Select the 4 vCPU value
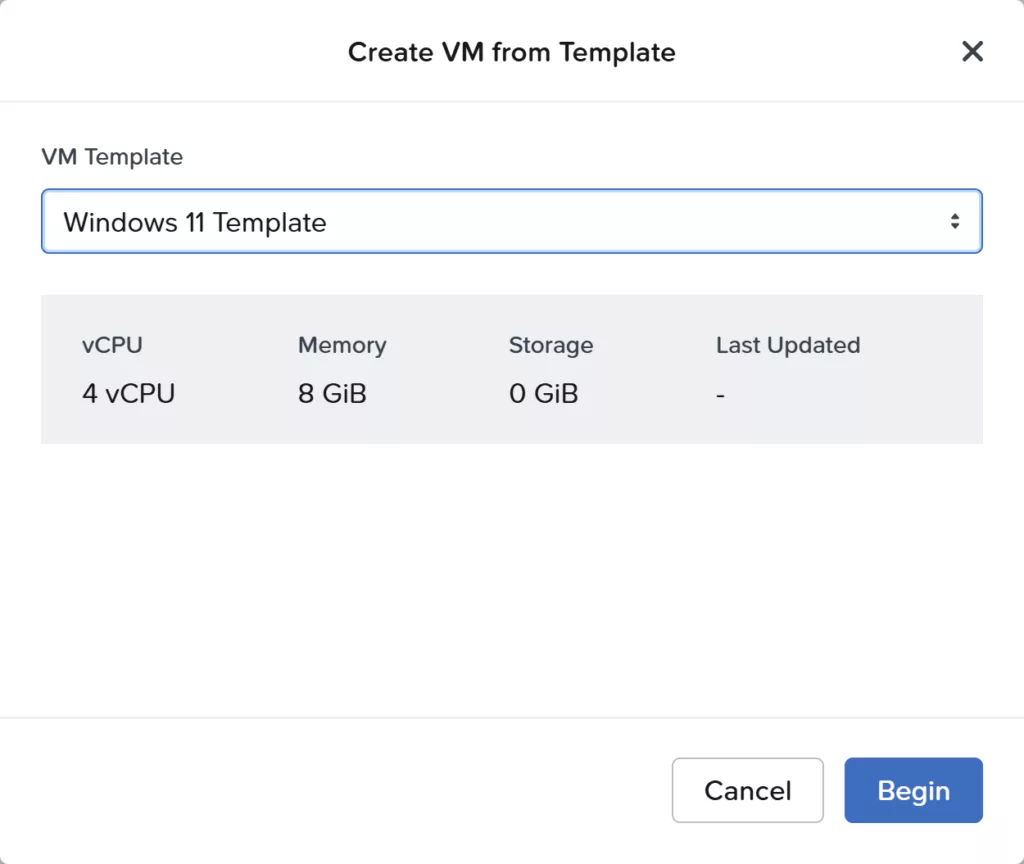 (x=128, y=394)
